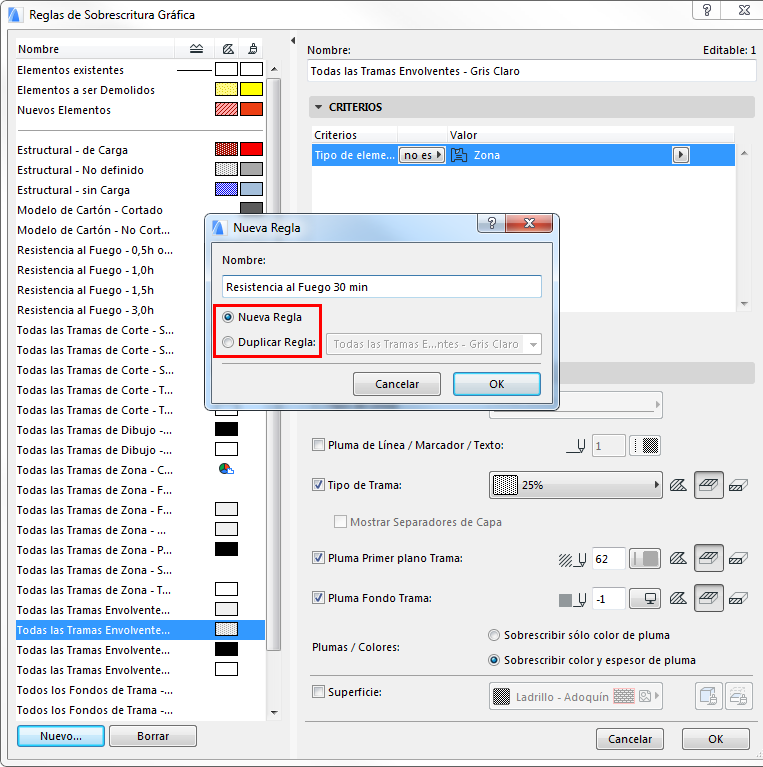This screenshot has height=767, width=763.
Task: Click the window background pen button beside -1
Action: (645, 599)
